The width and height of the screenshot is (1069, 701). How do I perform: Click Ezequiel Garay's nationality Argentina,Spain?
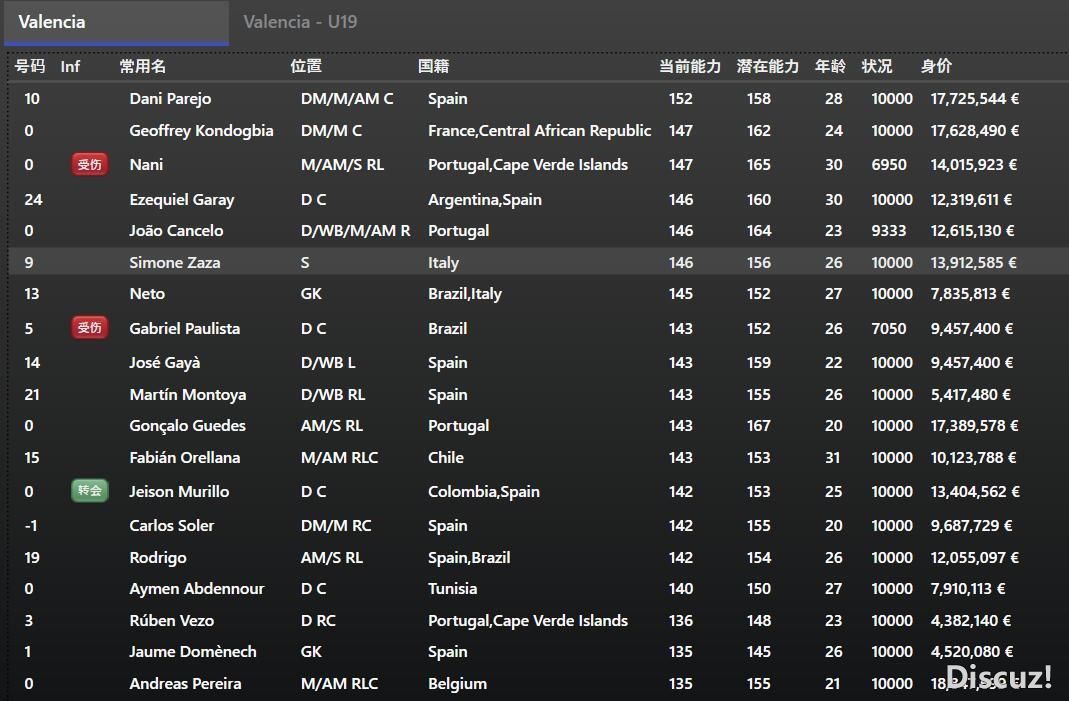[x=485, y=200]
